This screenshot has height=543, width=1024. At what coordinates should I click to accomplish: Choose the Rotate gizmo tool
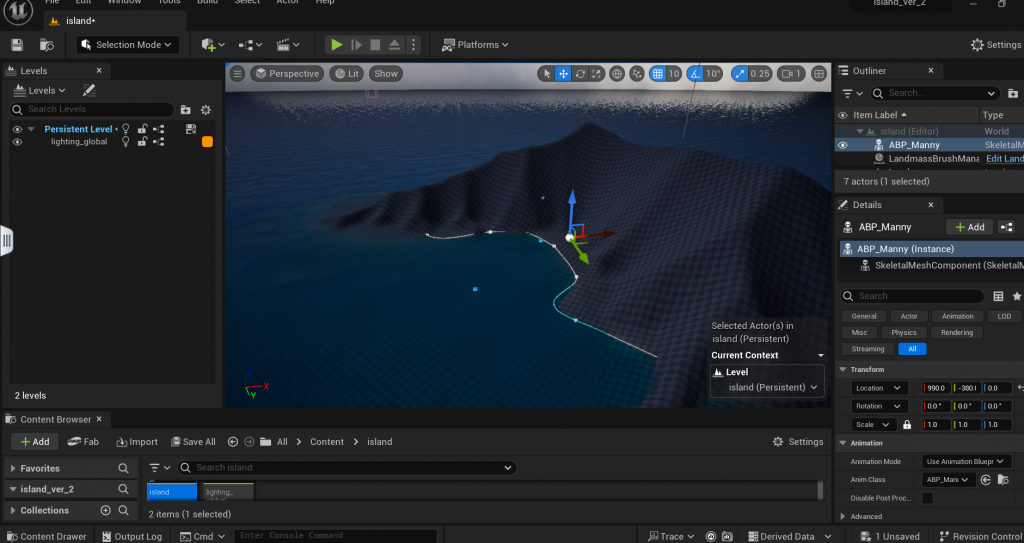(x=580, y=74)
